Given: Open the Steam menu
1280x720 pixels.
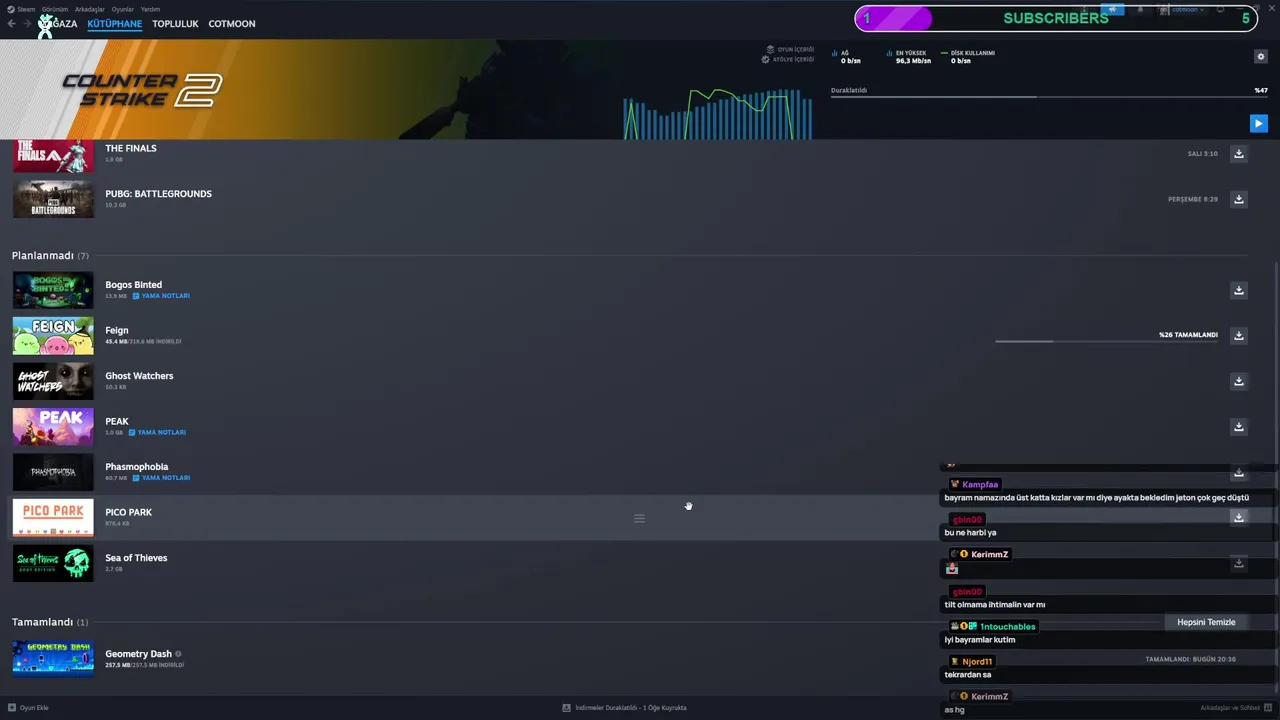Looking at the screenshot, I should coord(25,9).
